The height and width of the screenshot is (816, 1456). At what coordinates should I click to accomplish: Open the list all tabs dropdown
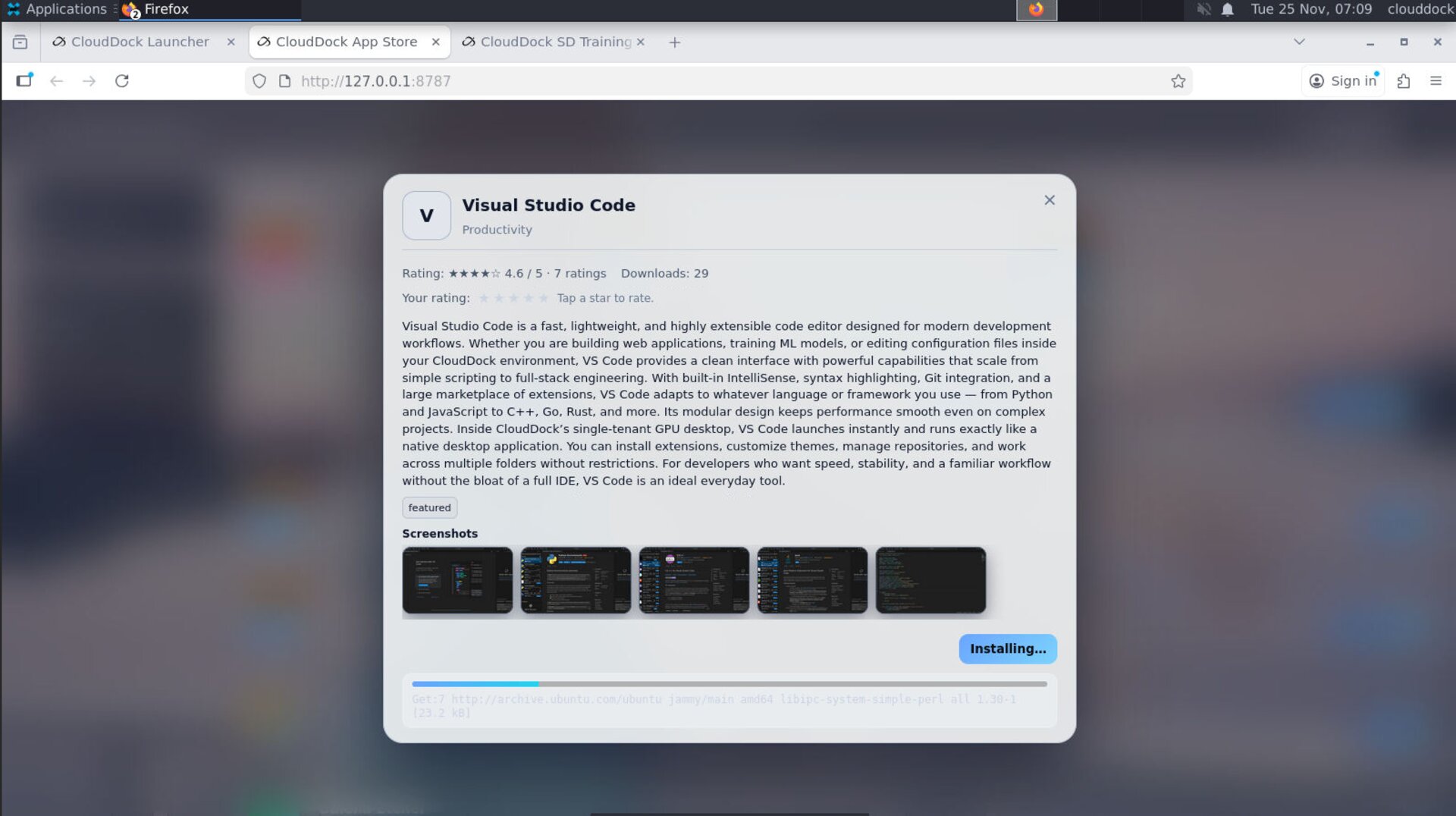(x=1298, y=42)
